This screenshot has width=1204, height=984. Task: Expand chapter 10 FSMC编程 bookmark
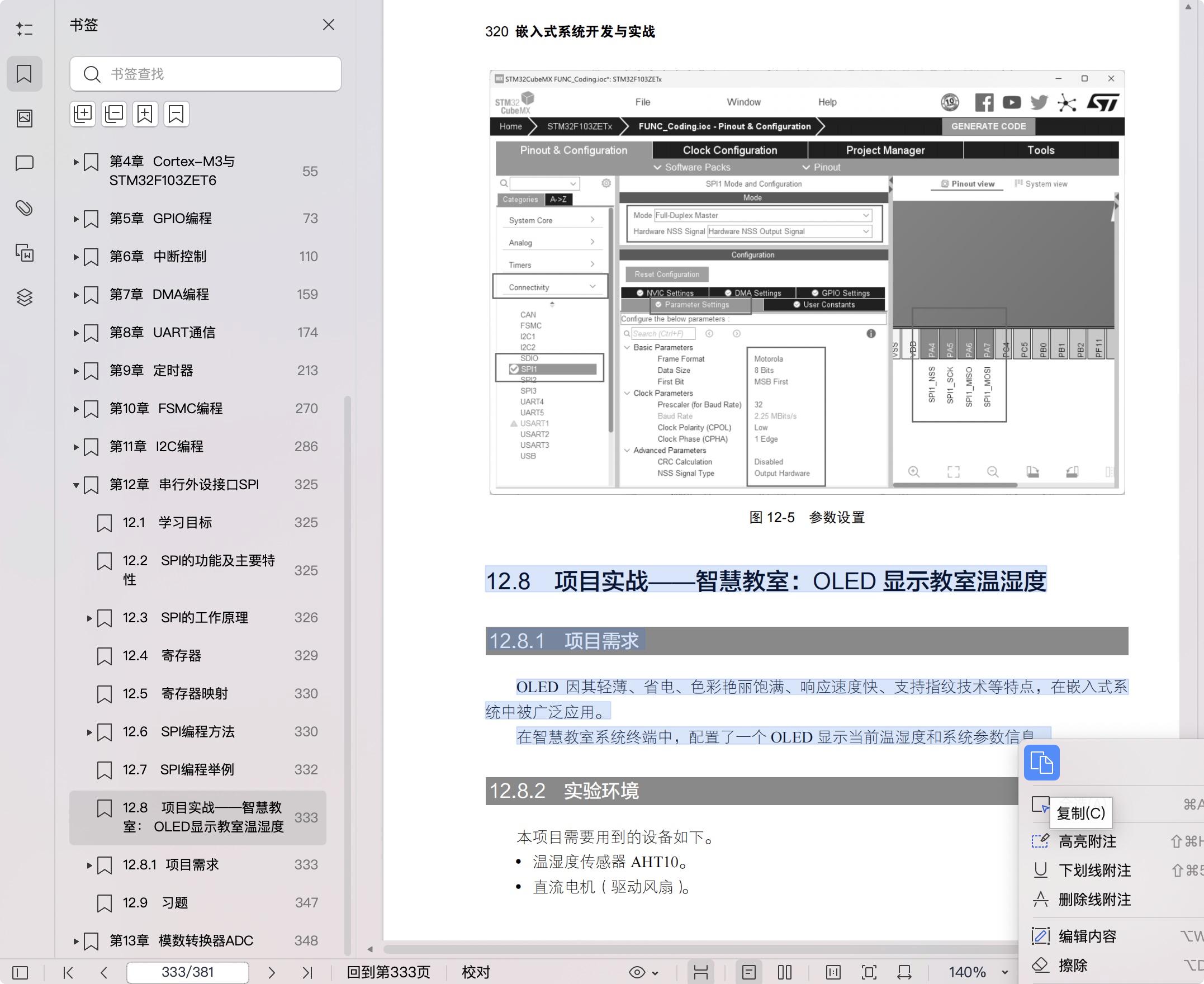coord(76,409)
